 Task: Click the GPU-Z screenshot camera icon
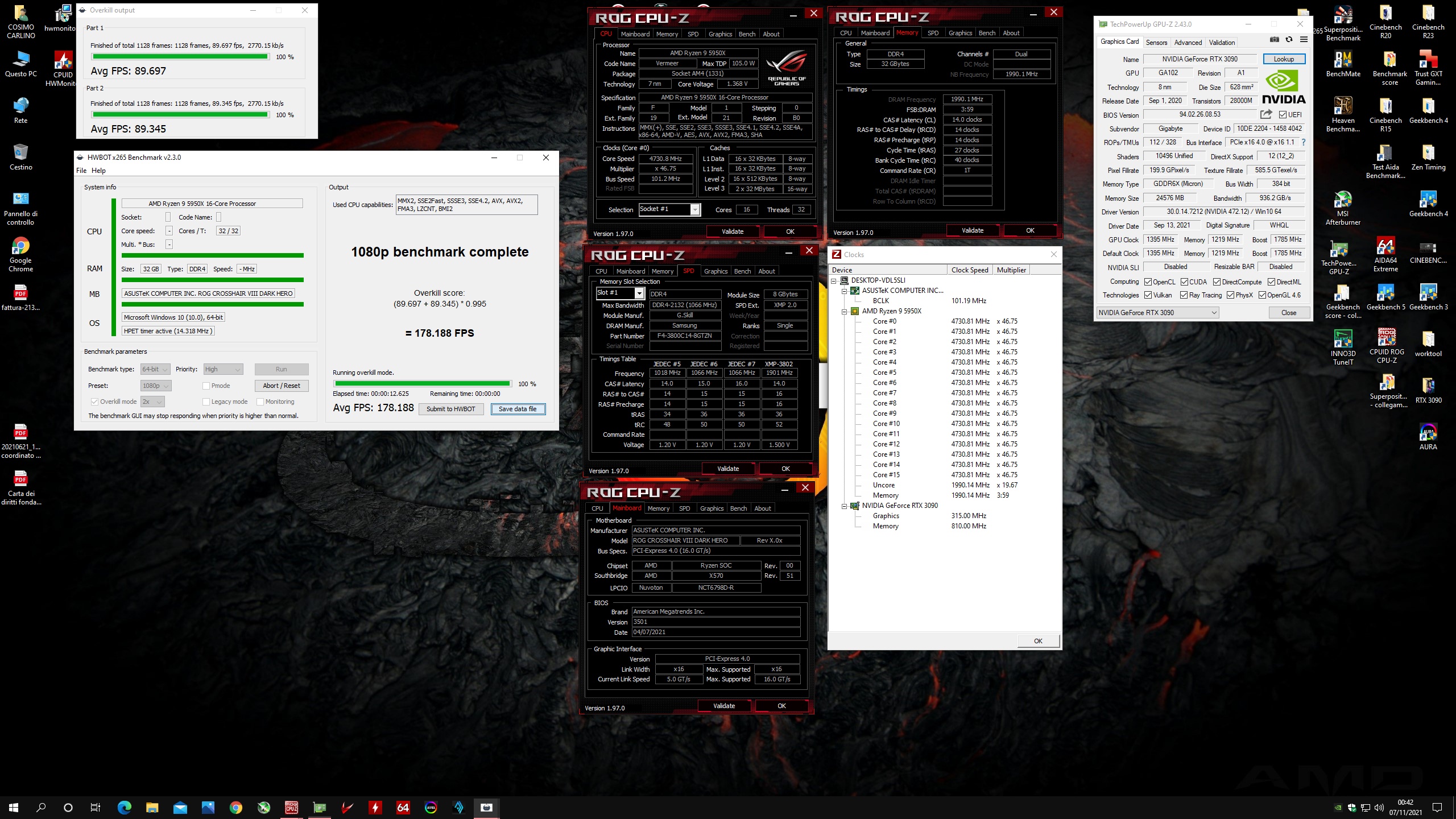tap(1275, 39)
